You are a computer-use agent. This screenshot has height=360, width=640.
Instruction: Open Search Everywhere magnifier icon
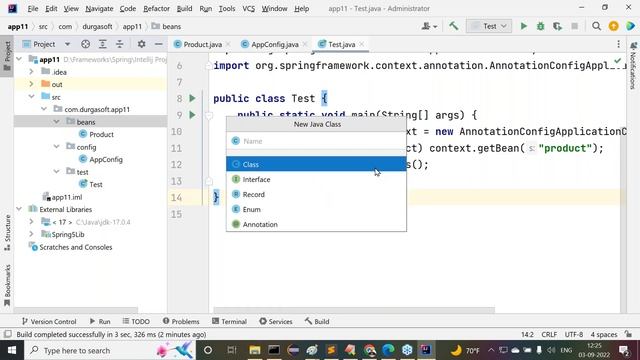(x=596, y=26)
